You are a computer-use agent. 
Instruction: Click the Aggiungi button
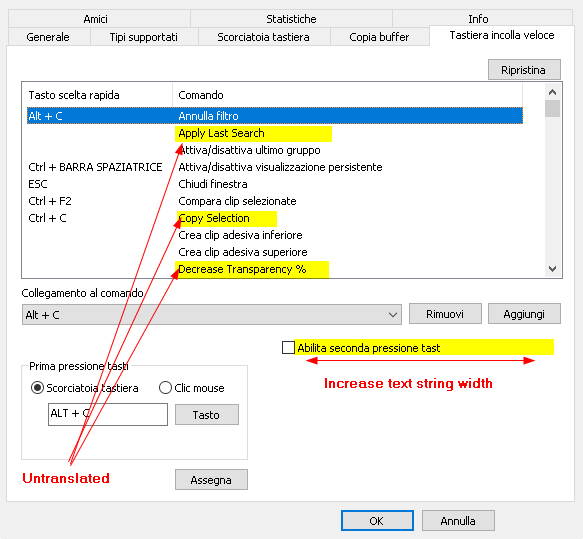[524, 314]
